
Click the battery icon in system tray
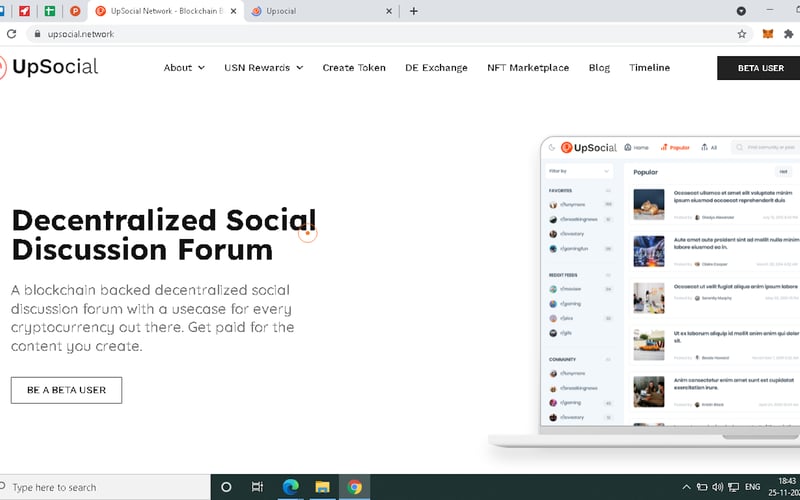click(702, 487)
